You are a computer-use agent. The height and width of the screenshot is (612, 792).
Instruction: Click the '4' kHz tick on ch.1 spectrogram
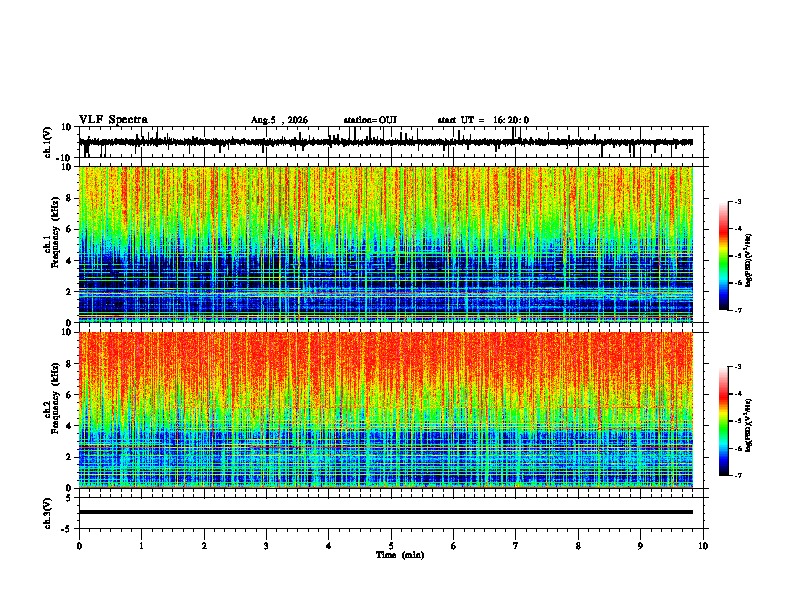(70, 261)
